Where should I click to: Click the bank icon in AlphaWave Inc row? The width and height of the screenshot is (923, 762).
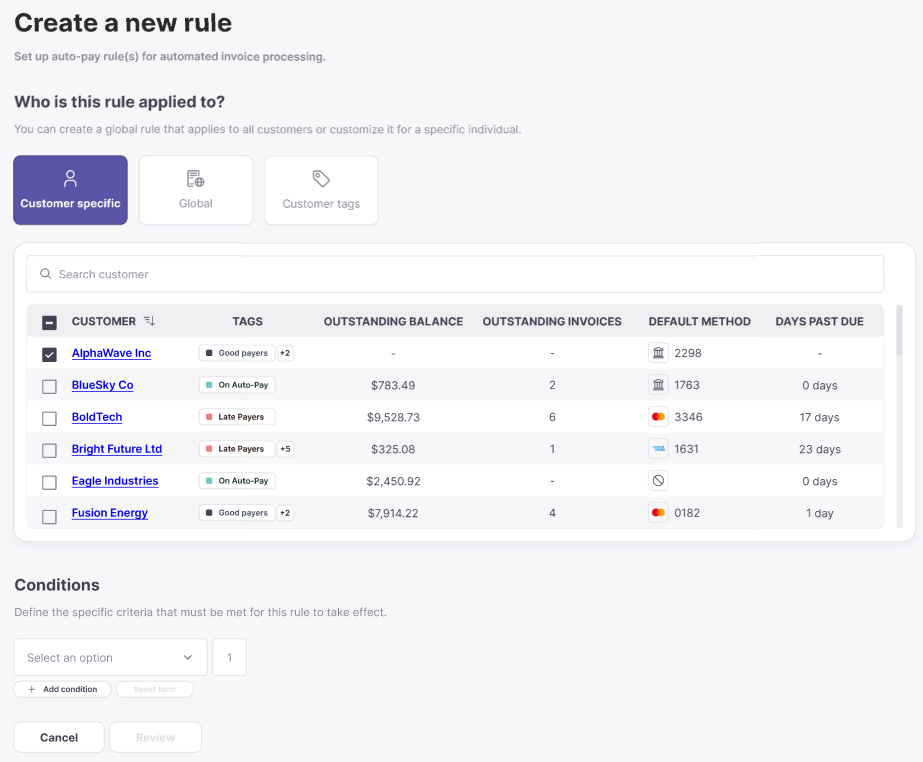pyautogui.click(x=658, y=353)
